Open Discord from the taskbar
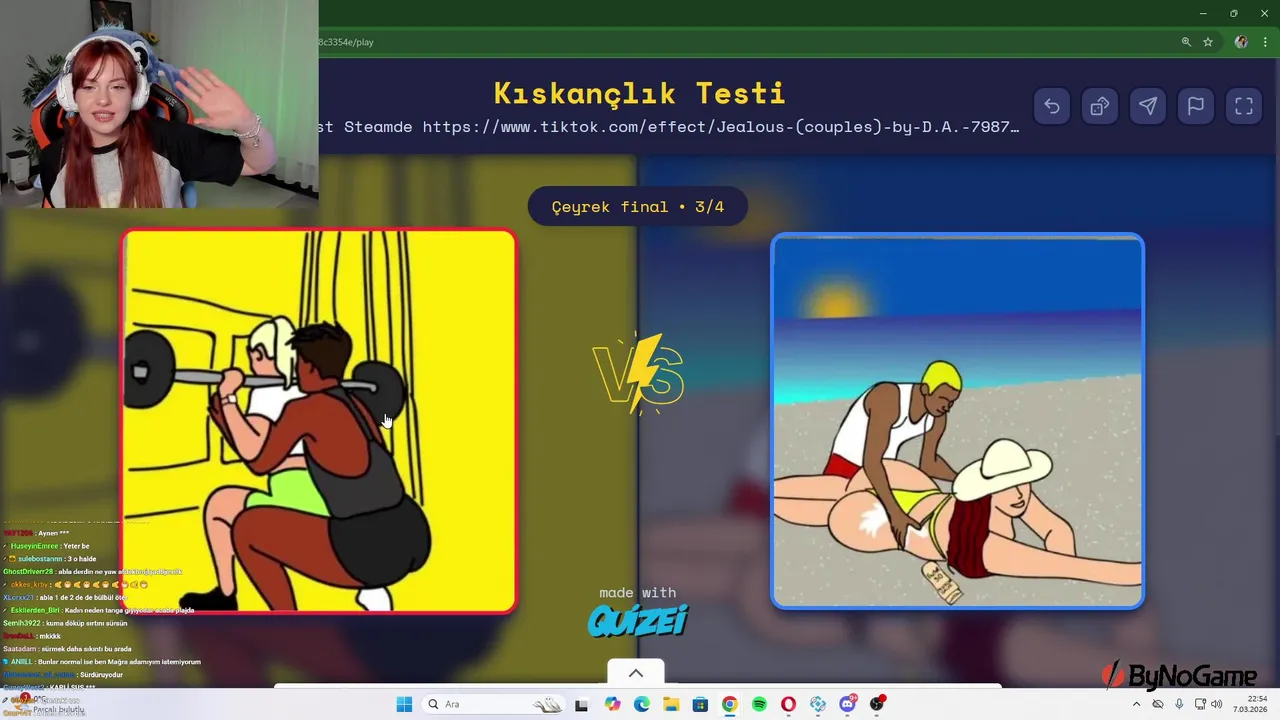Screen dimensions: 1280x720 click(848, 704)
